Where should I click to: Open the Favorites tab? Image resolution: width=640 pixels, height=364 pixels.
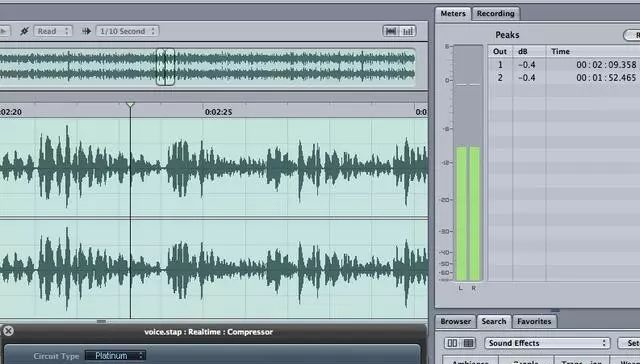[534, 322]
